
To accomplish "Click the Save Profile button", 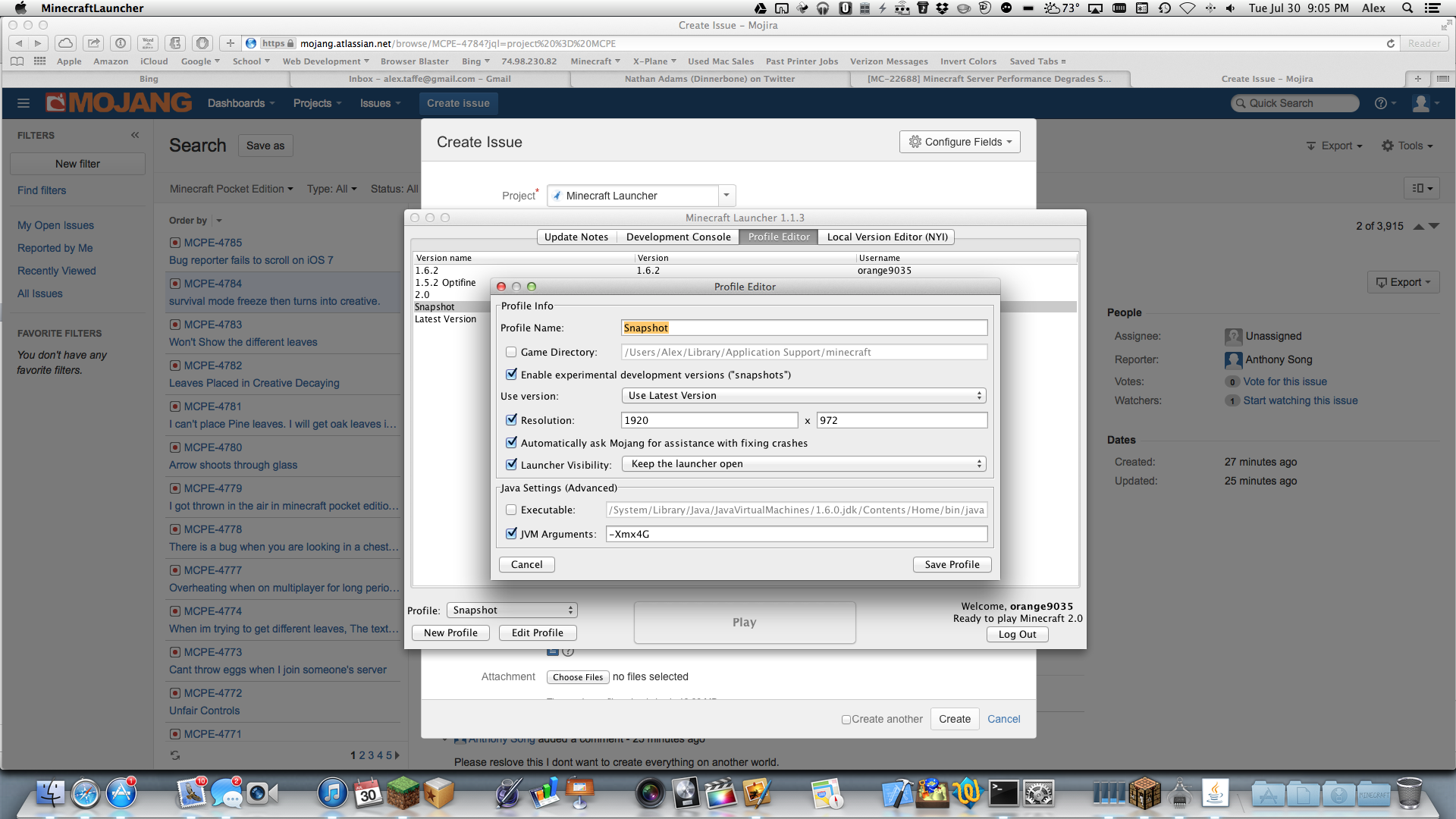I will 952,564.
